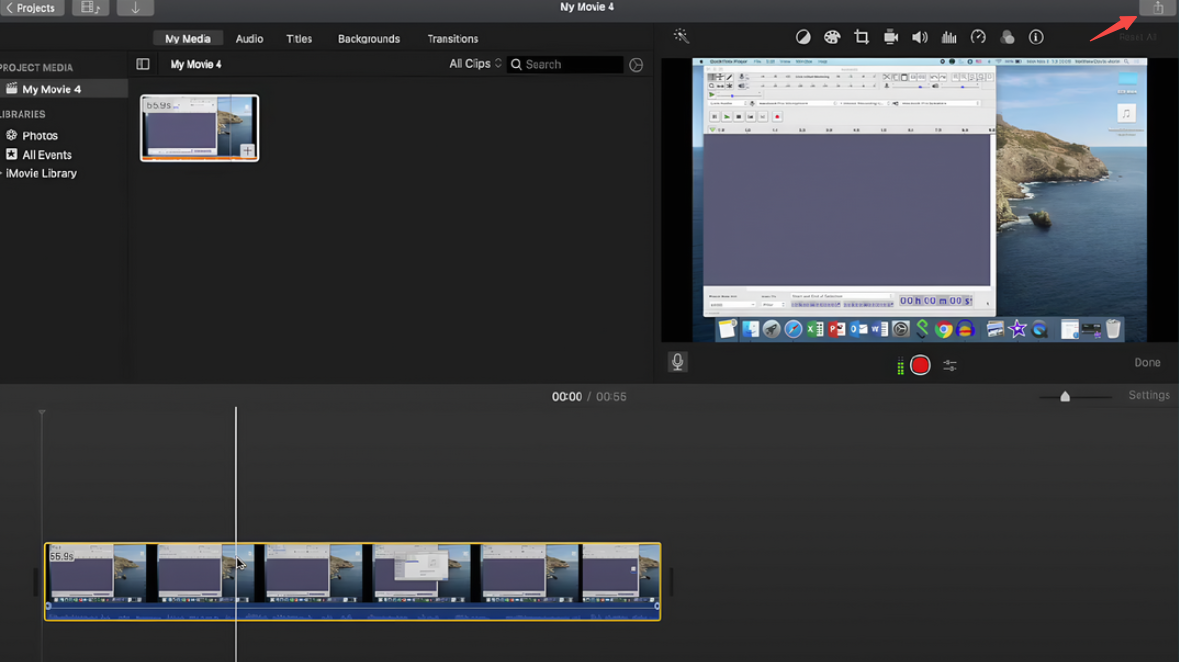Toggle the Magic Wand auto-enhance
Image resolution: width=1179 pixels, height=662 pixels.
tap(681, 37)
